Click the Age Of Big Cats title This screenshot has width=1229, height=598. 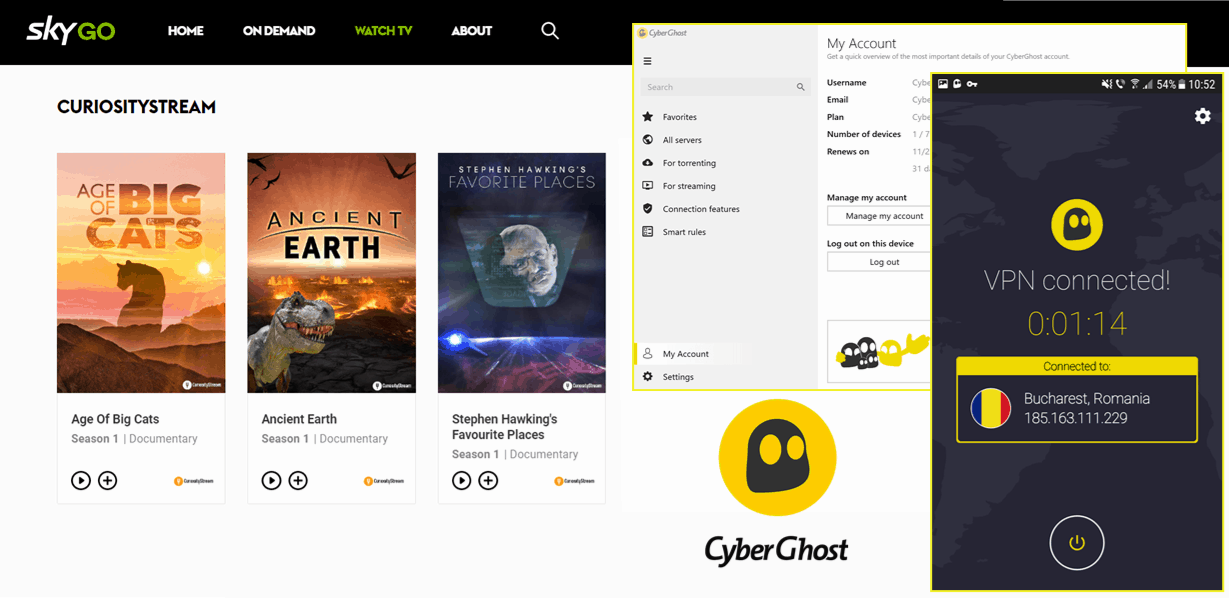[115, 419]
